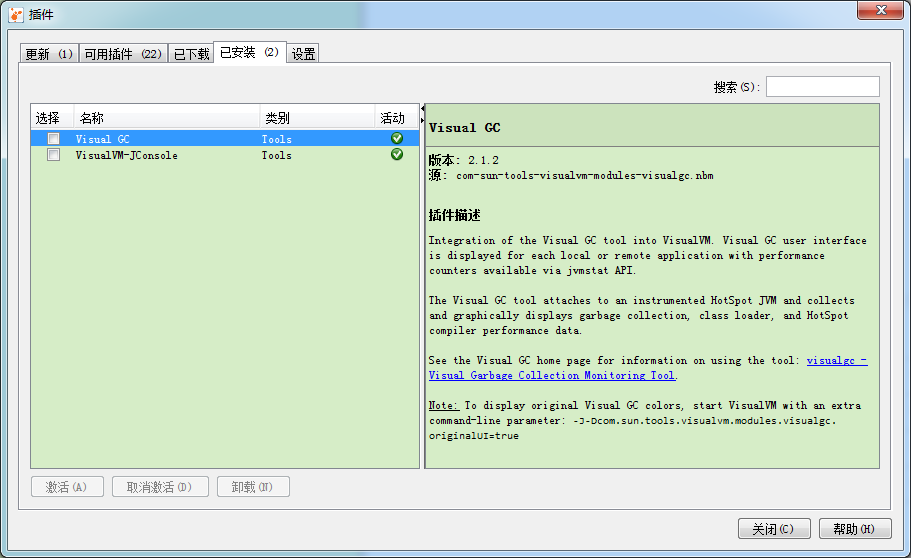
Task: Sort by the 活动 column header
Action: (396, 118)
